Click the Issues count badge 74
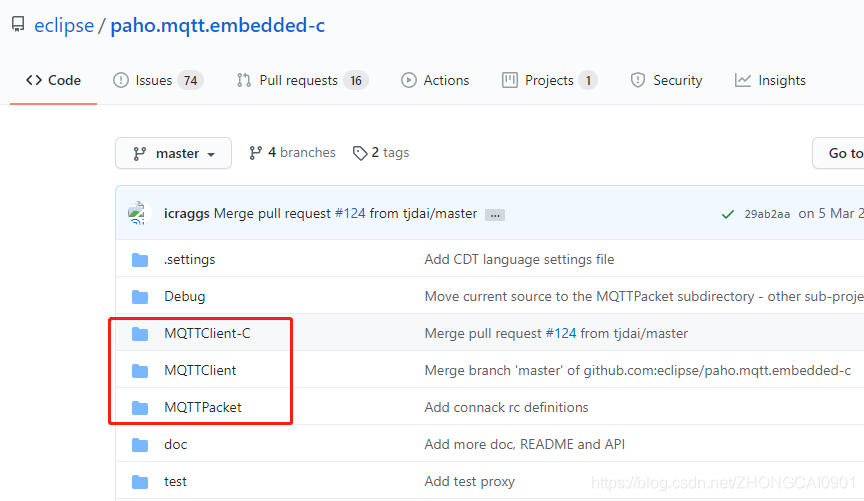The width and height of the screenshot is (864, 501). (191, 80)
